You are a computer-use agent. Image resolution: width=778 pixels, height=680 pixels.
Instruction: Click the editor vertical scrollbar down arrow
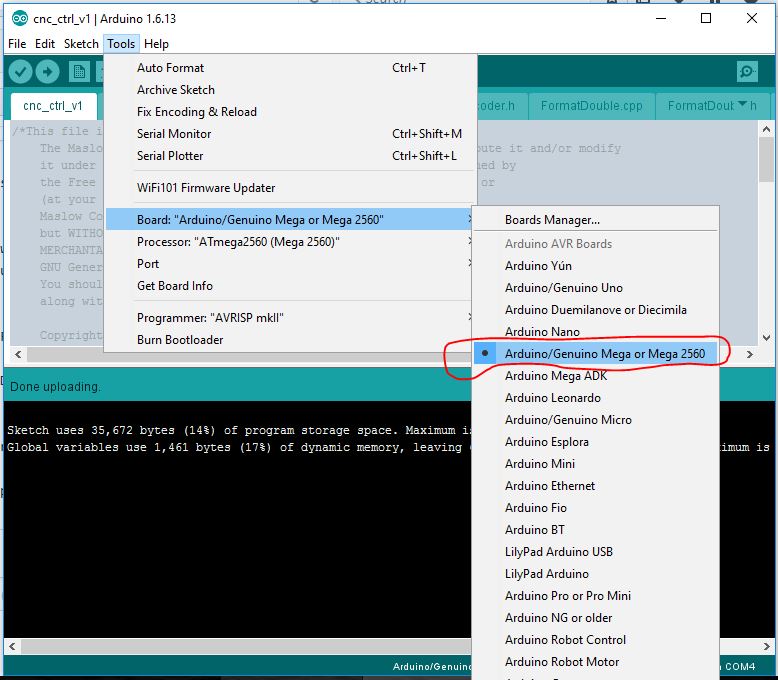(766, 338)
